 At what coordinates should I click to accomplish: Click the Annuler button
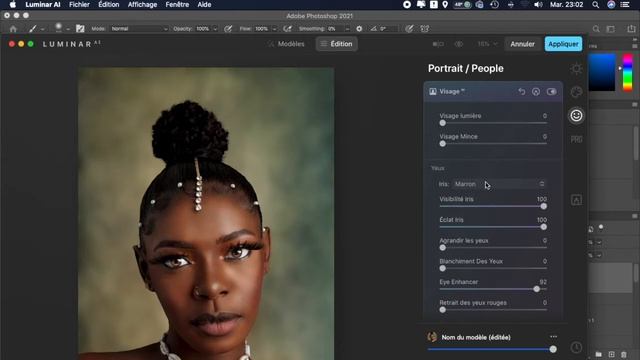pos(522,44)
